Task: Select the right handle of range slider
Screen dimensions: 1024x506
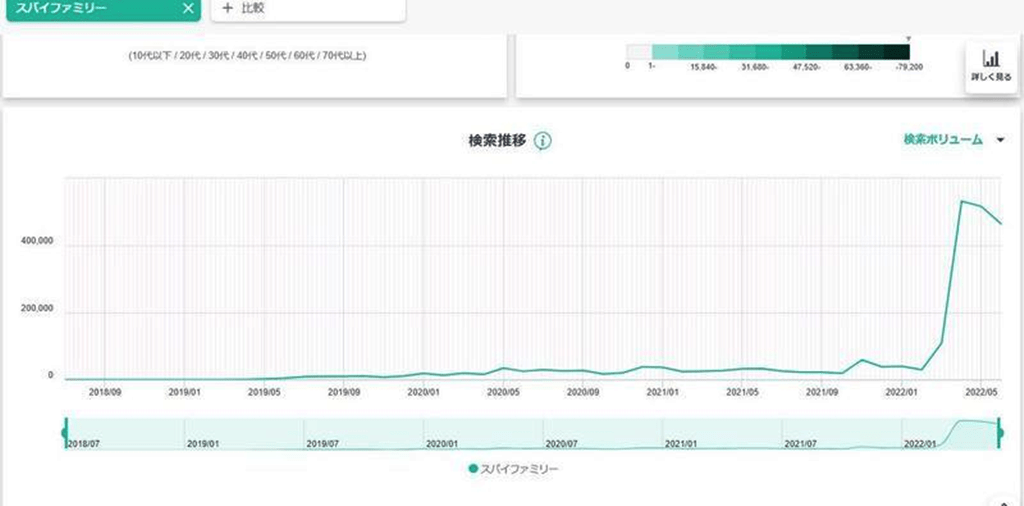Action: click(x=999, y=432)
